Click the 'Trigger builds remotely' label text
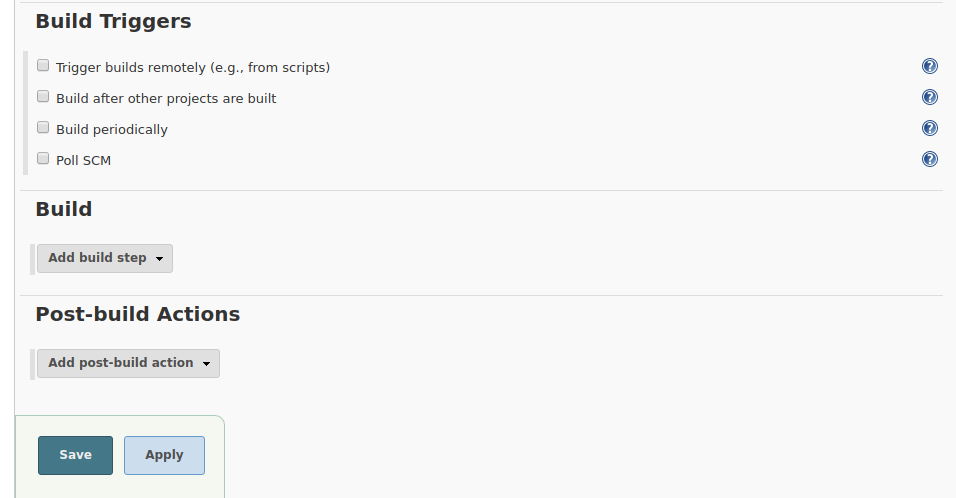956x498 pixels. (x=193, y=68)
